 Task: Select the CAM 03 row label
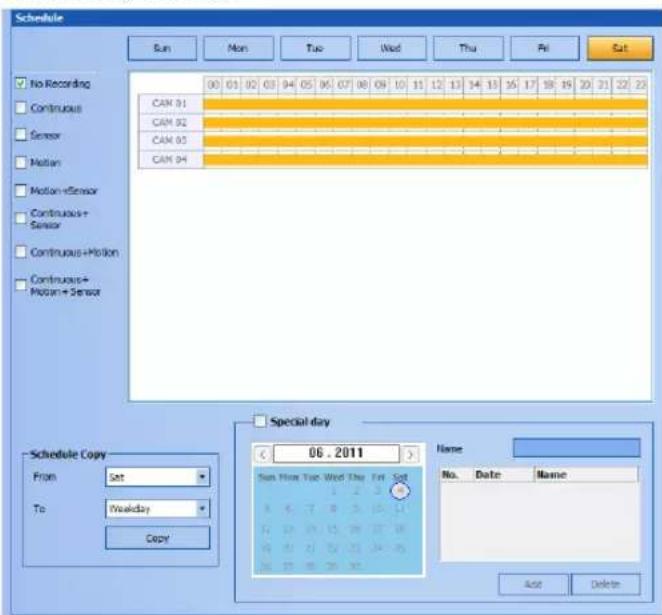coord(170,141)
